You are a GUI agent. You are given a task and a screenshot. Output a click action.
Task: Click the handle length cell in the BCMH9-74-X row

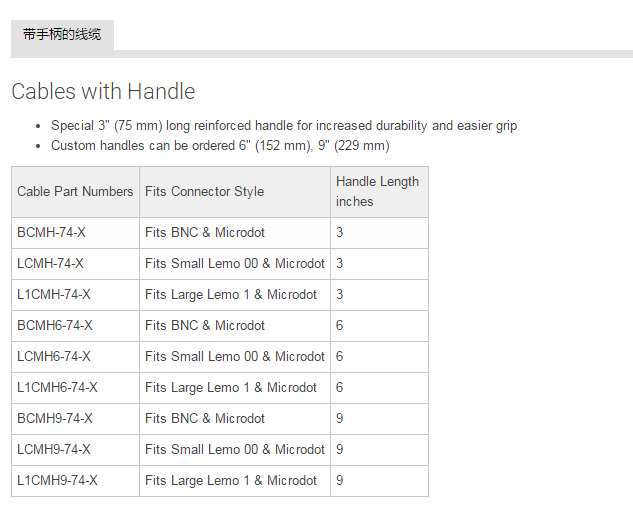coord(340,419)
